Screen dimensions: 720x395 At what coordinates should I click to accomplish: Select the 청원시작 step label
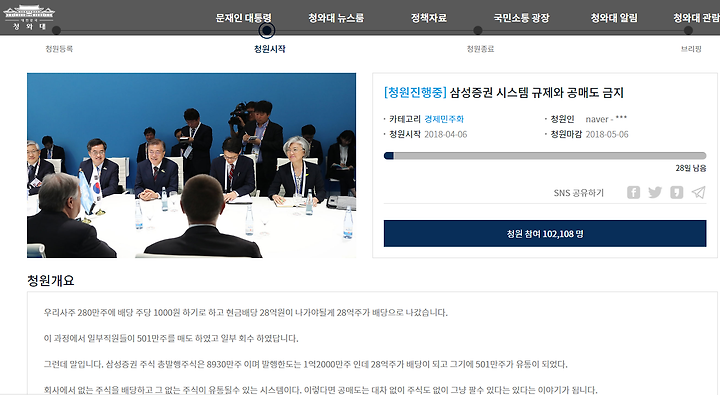[270, 49]
